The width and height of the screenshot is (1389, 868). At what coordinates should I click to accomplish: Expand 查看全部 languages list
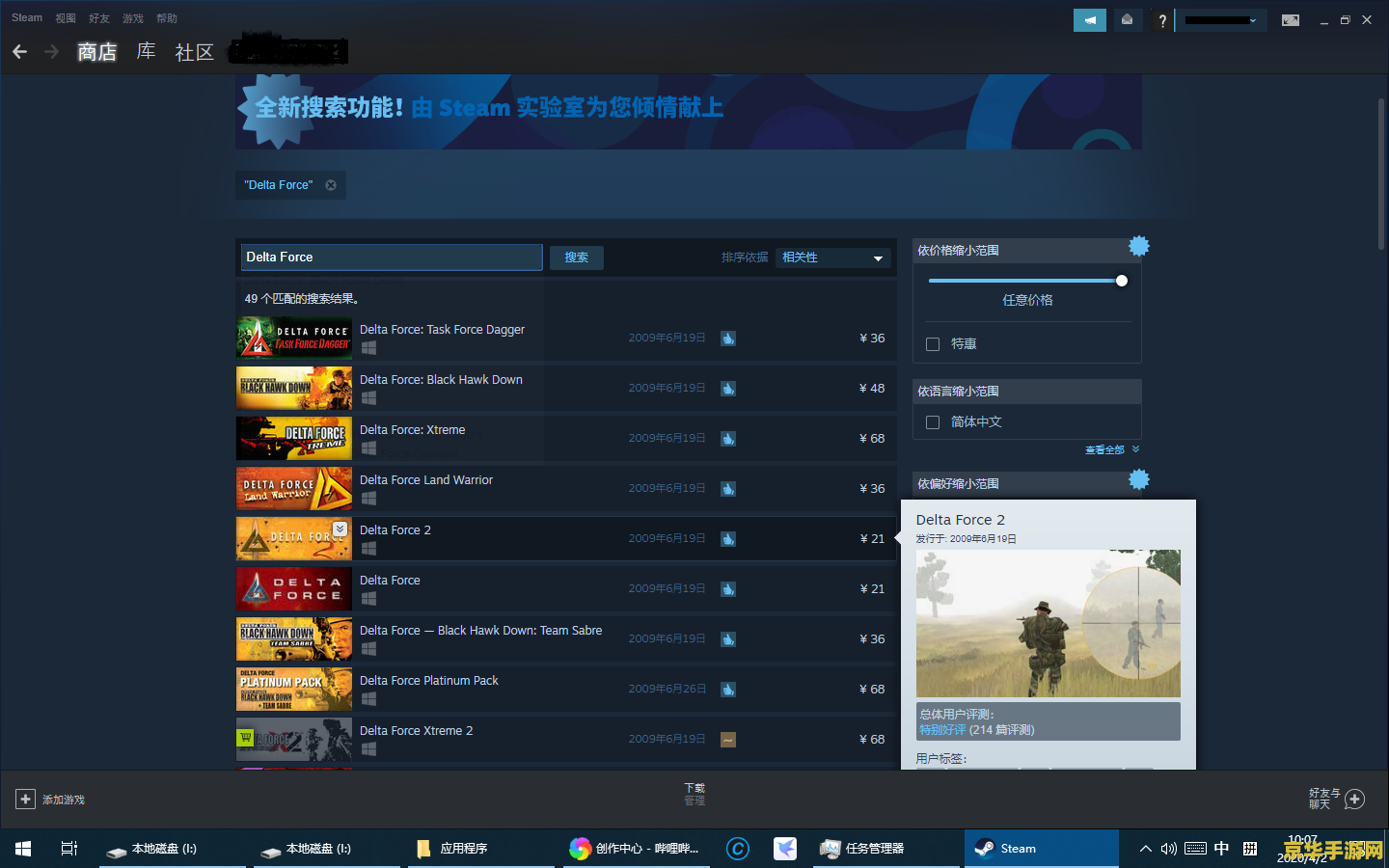(x=1112, y=450)
